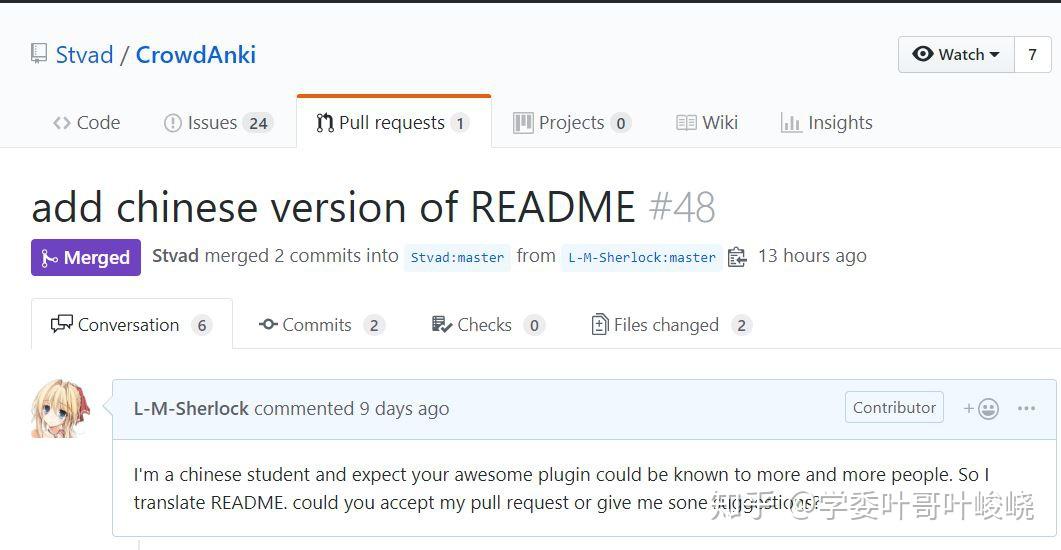1061x550 pixels.
Task: Open the Checks tab
Action: click(x=486, y=325)
